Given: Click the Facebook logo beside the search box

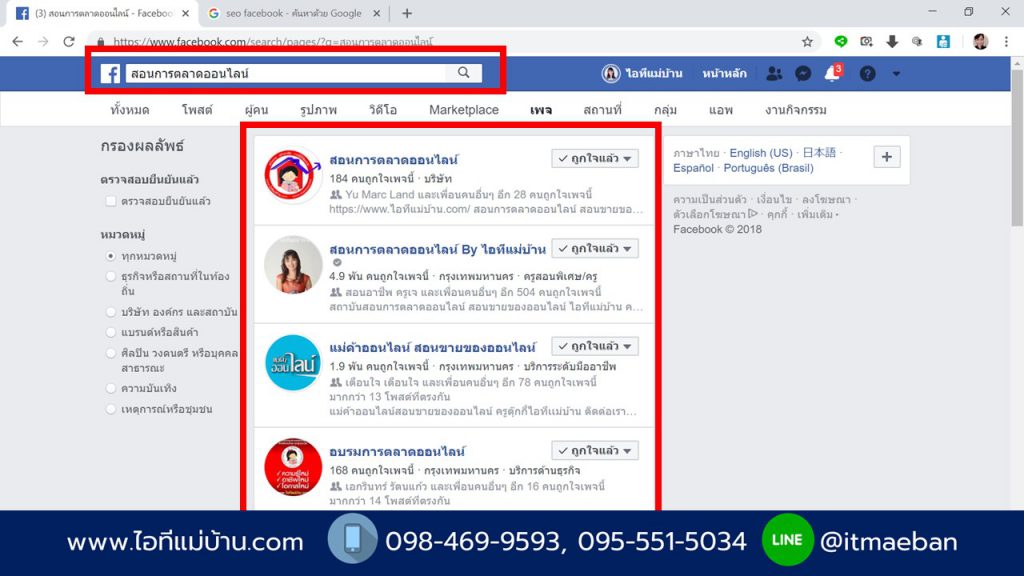Looking at the screenshot, I should pyautogui.click(x=110, y=72).
